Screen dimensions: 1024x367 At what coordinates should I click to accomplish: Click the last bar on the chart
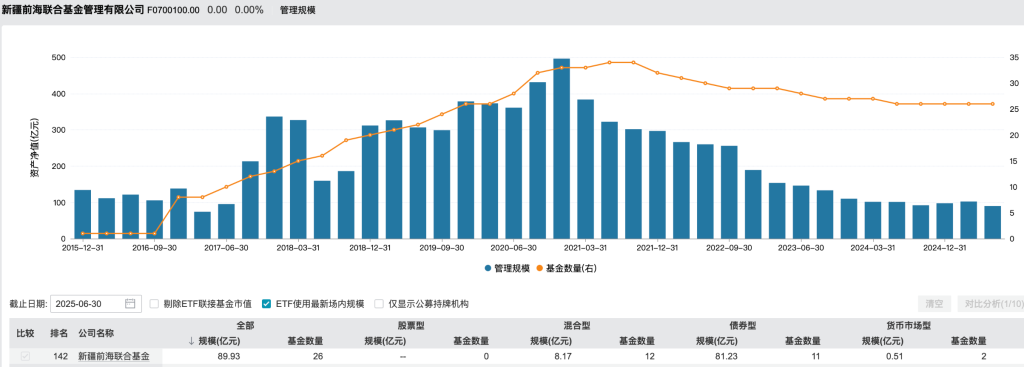993,223
